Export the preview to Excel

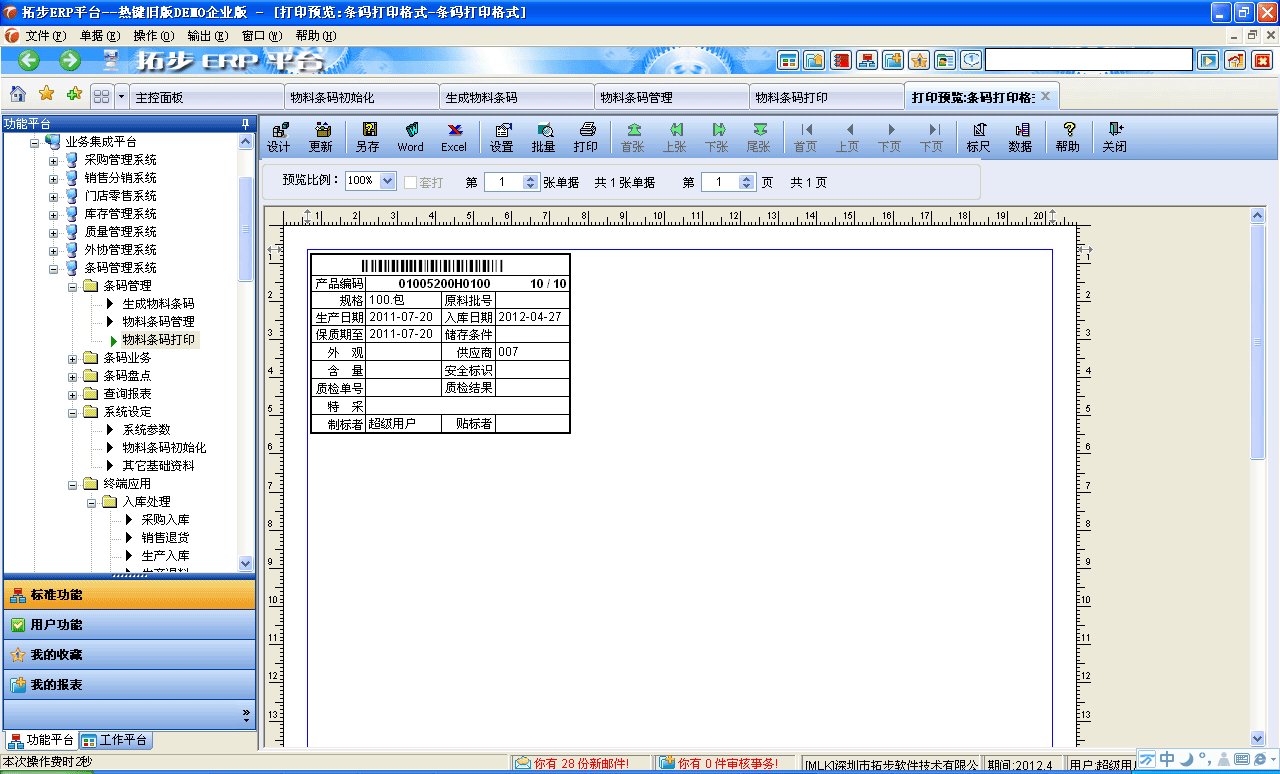454,136
